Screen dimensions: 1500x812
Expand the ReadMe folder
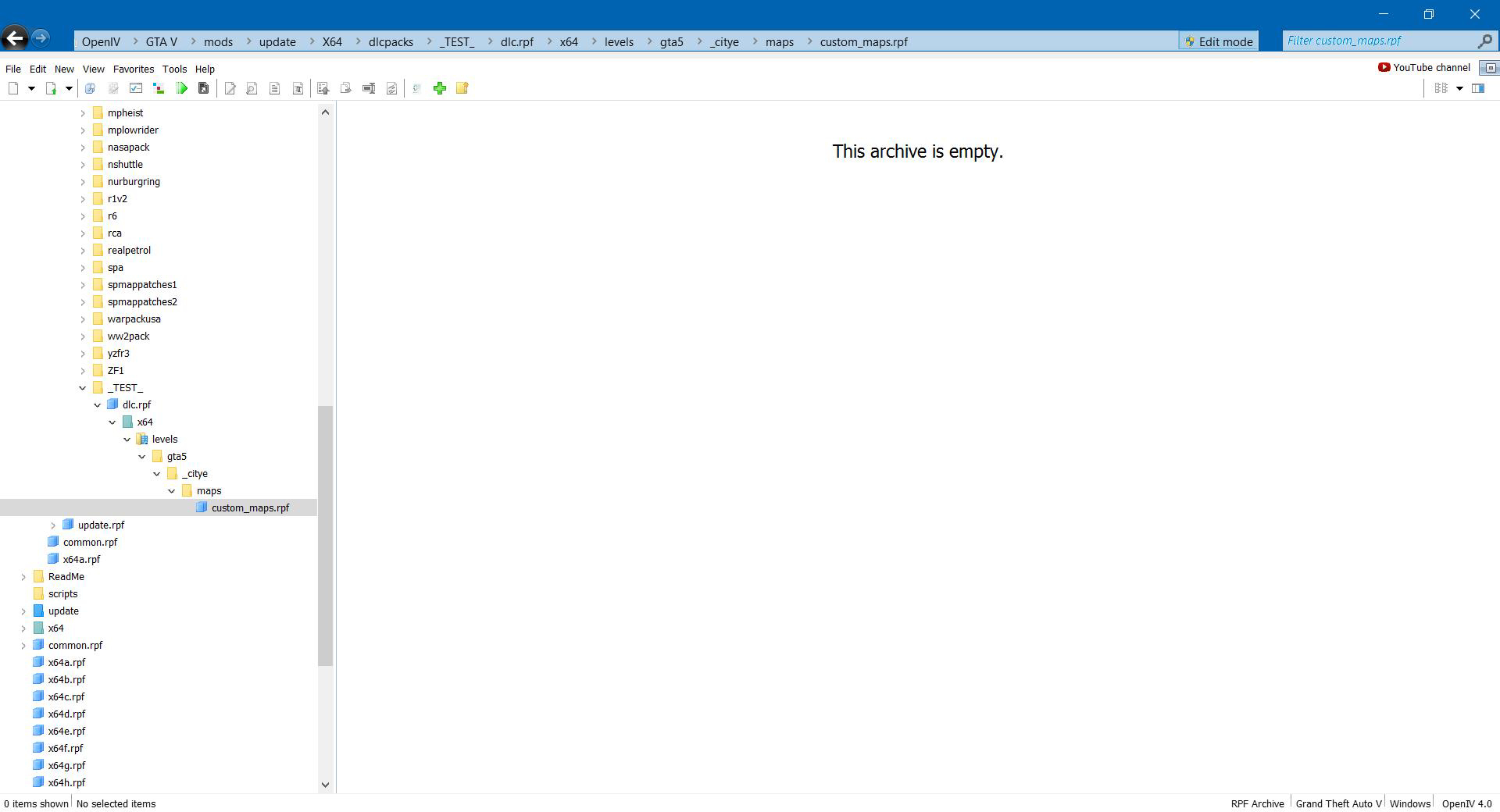23,577
